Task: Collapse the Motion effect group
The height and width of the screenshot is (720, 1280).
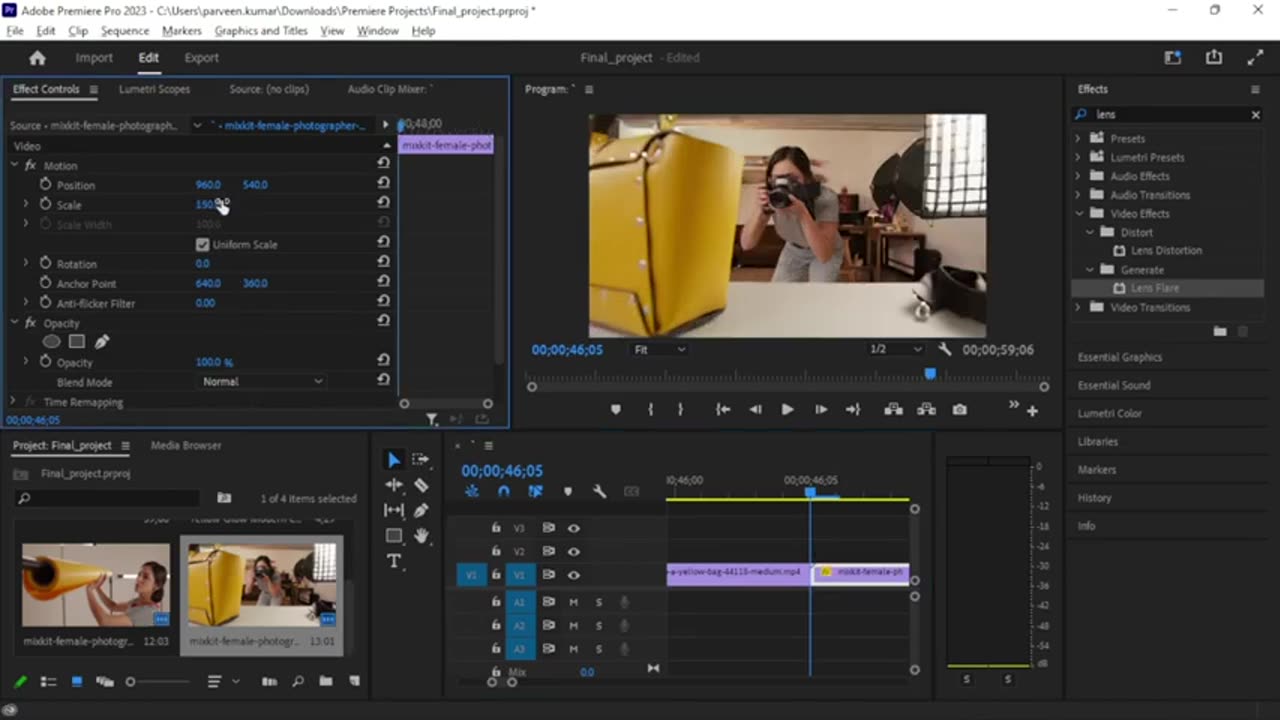Action: point(14,165)
